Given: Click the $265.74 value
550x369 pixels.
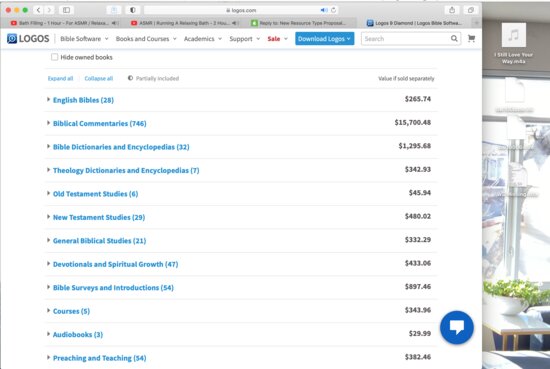Looking at the screenshot, I should [x=418, y=99].
